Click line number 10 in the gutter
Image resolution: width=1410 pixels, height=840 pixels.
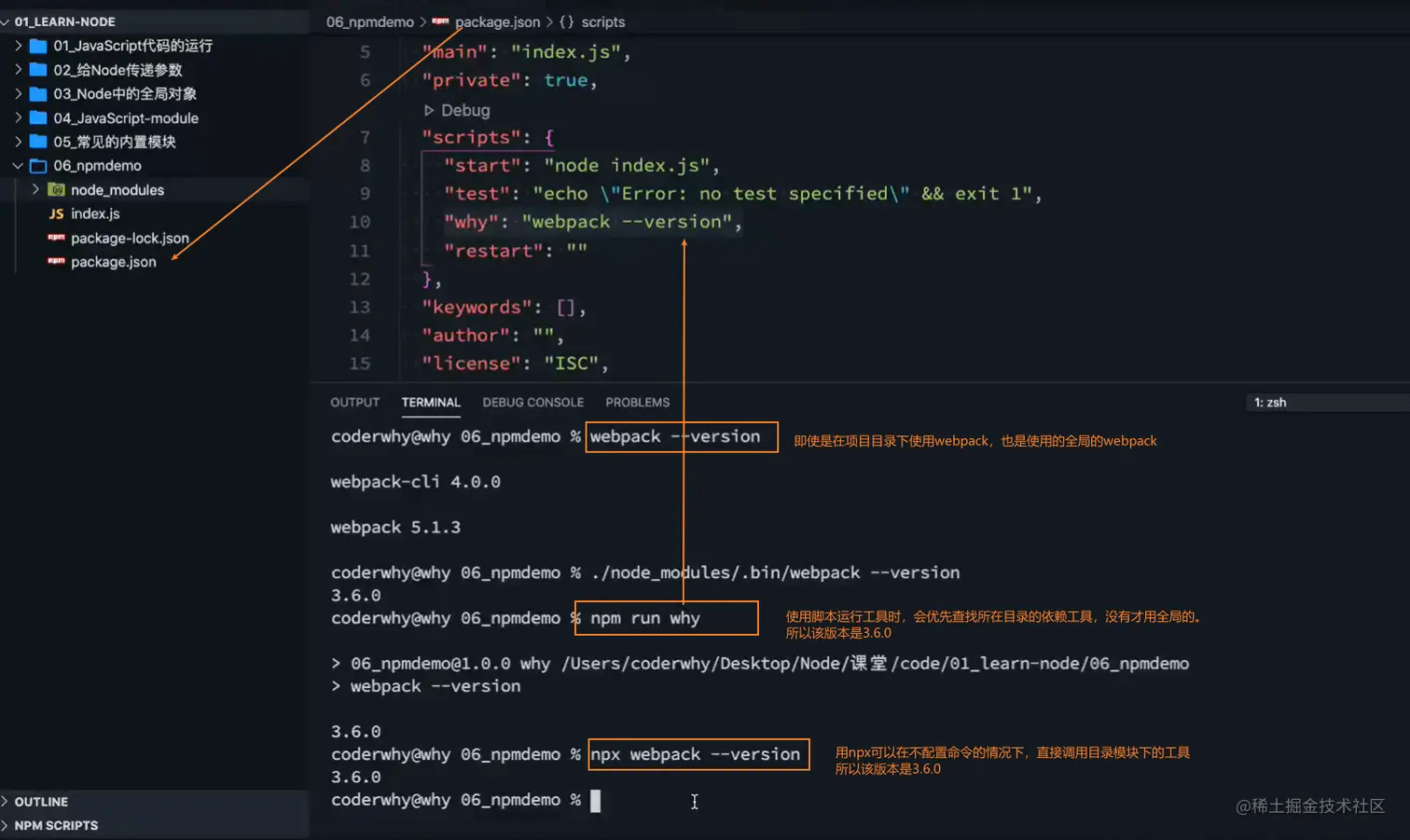359,222
